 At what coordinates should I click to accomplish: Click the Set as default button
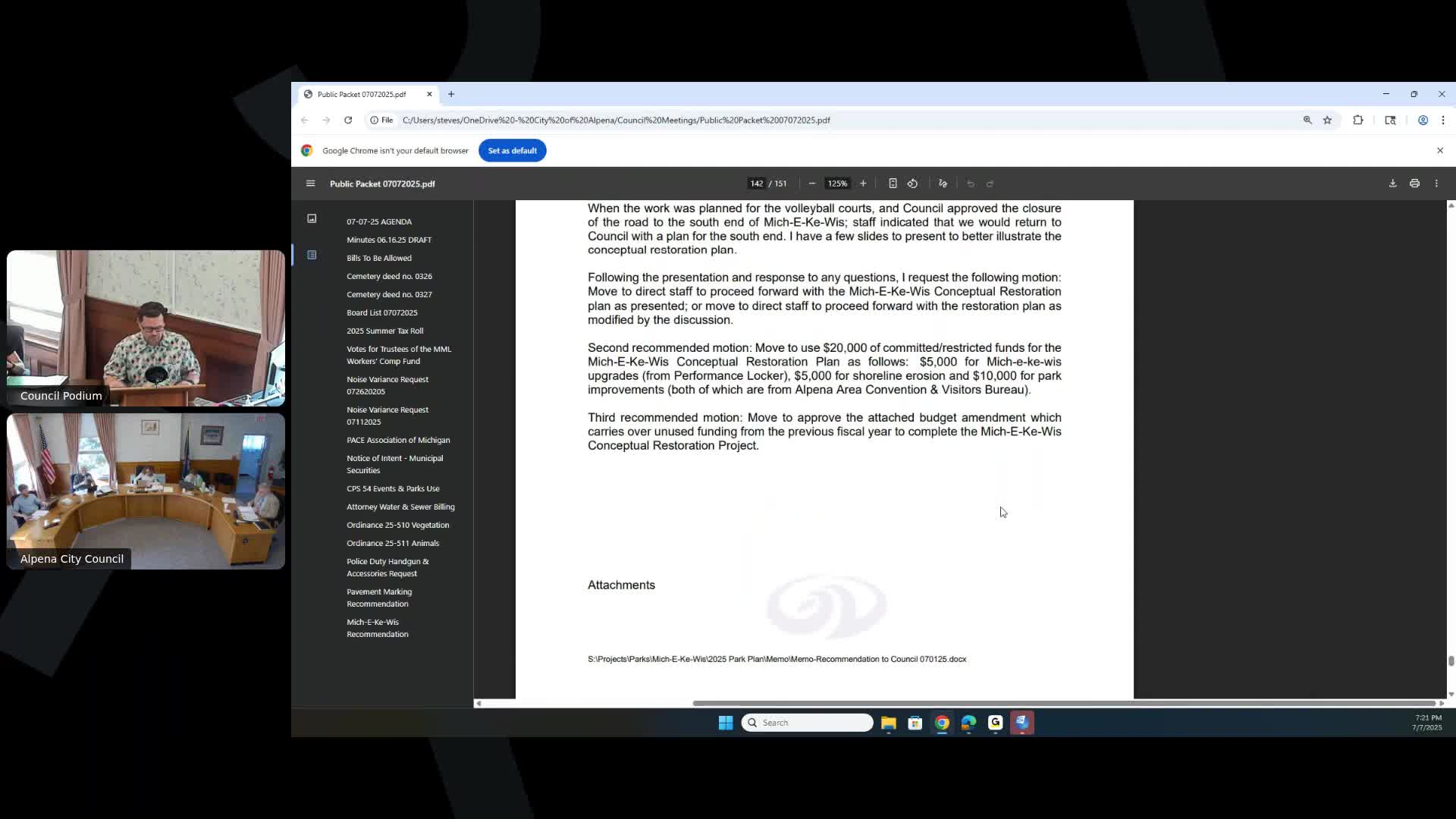tap(512, 150)
